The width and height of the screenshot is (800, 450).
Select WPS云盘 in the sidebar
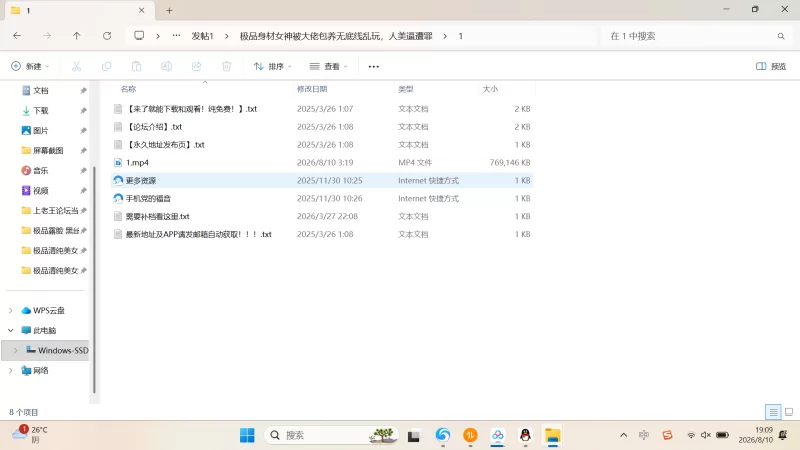[x=48, y=310]
